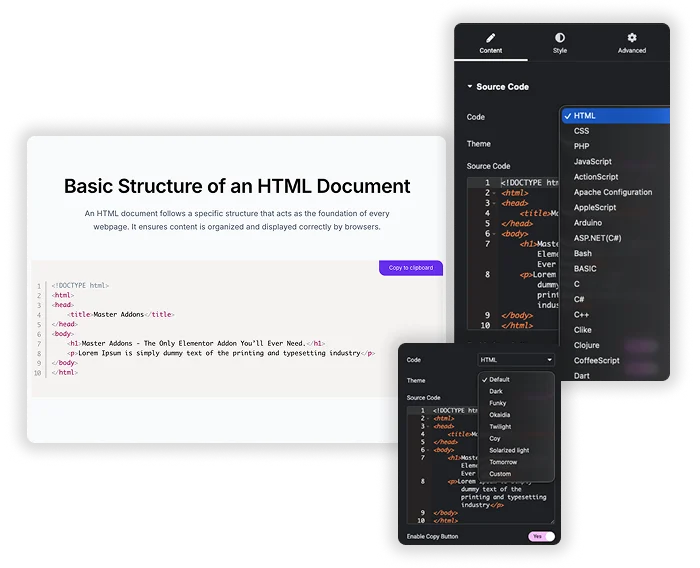
Task: Fold the body tag at line 6 in large editor
Action: 494,234
